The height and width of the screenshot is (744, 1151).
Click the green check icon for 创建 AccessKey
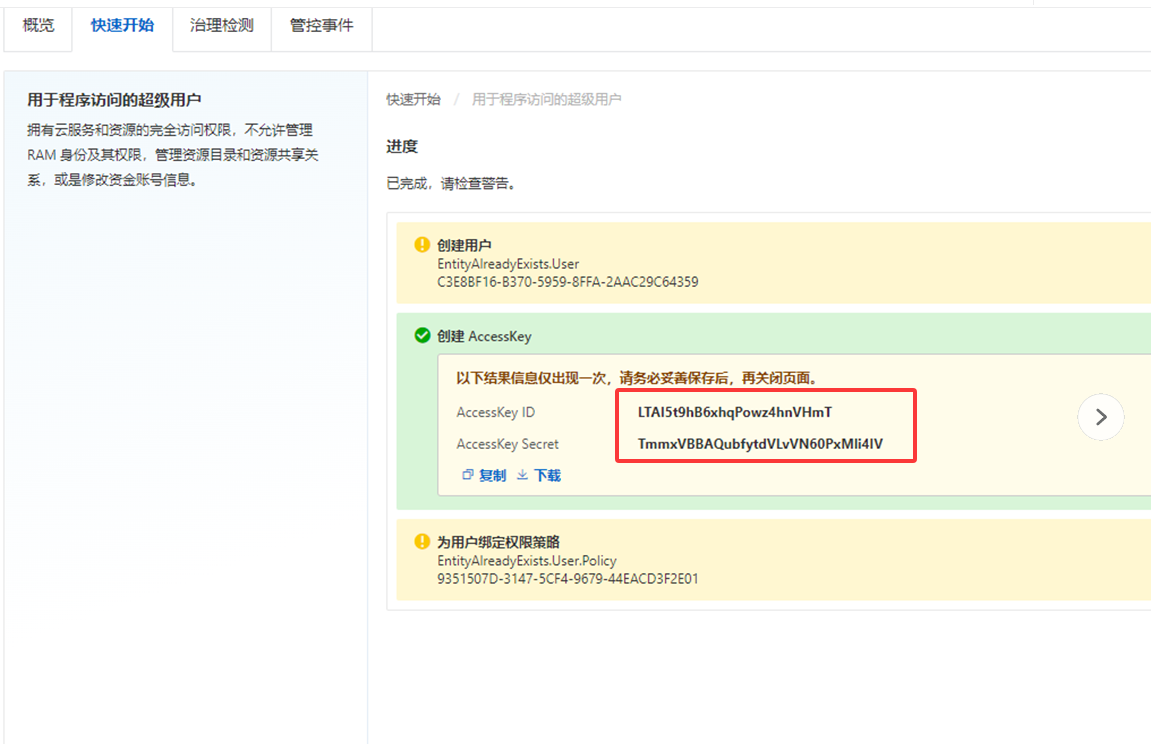click(422, 335)
